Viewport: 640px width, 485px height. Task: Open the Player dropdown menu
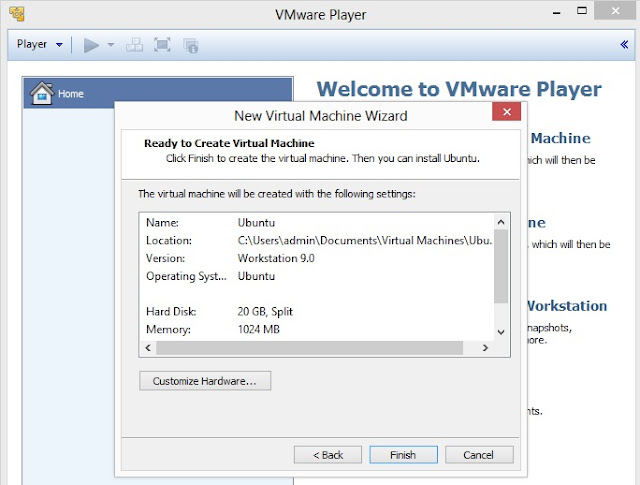click(40, 44)
